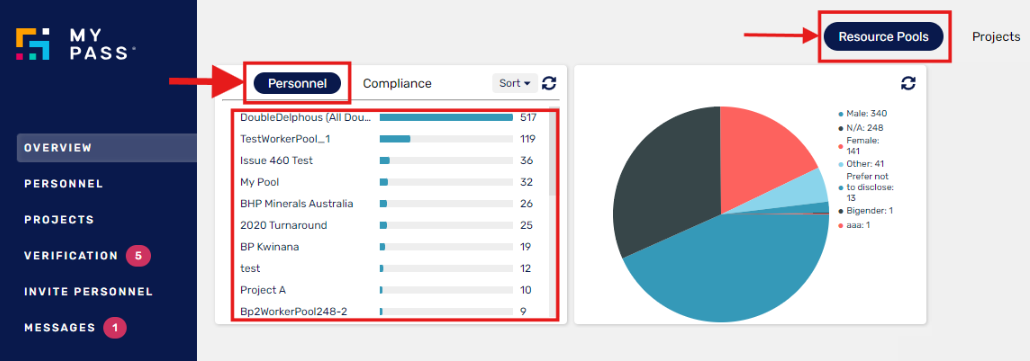Click the DoubleDelphous progress bar
The image size is (1030, 361).
tap(446, 117)
